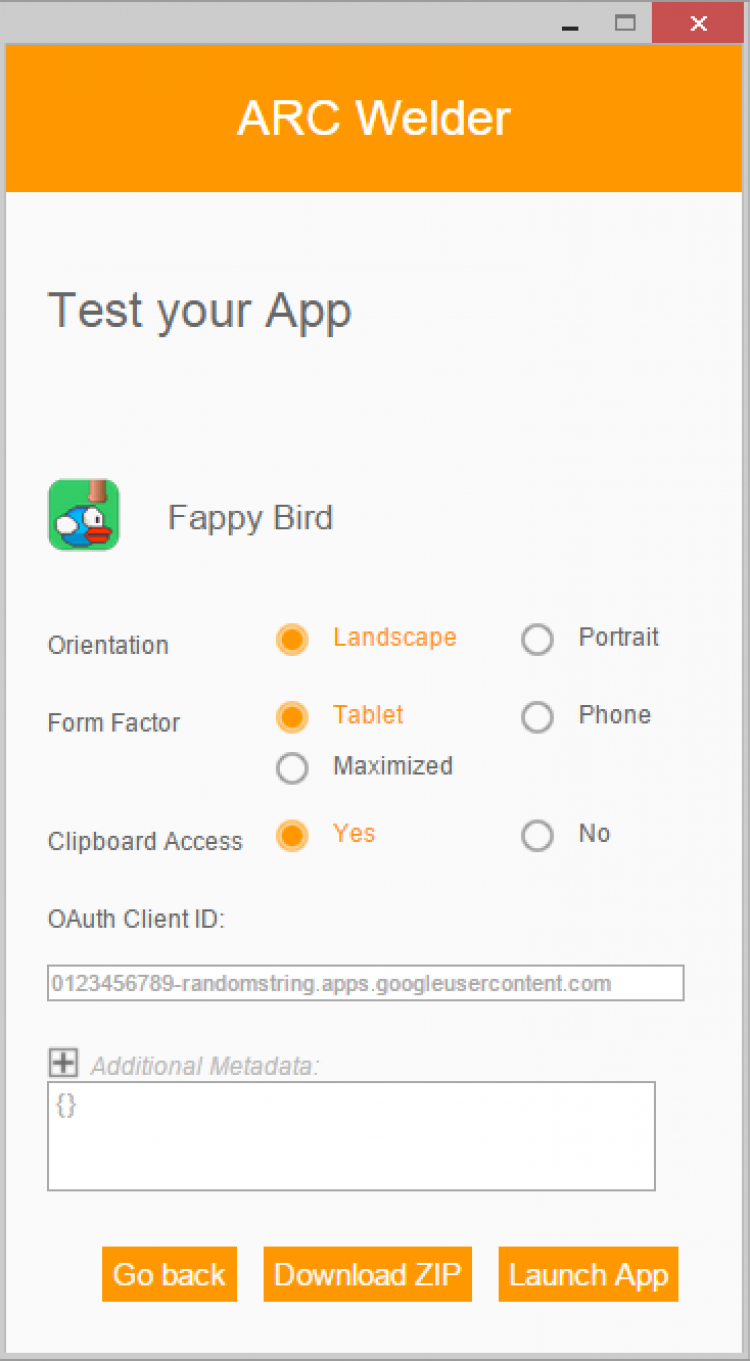
Task: Select Portrait orientation radio button
Action: [538, 639]
